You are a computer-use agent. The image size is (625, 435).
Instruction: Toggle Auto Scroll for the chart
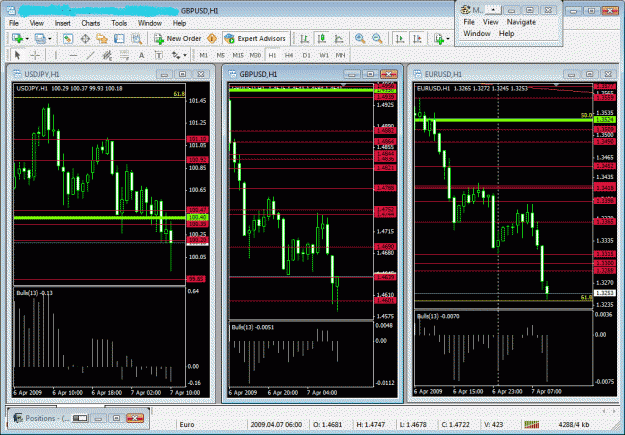click(x=400, y=39)
